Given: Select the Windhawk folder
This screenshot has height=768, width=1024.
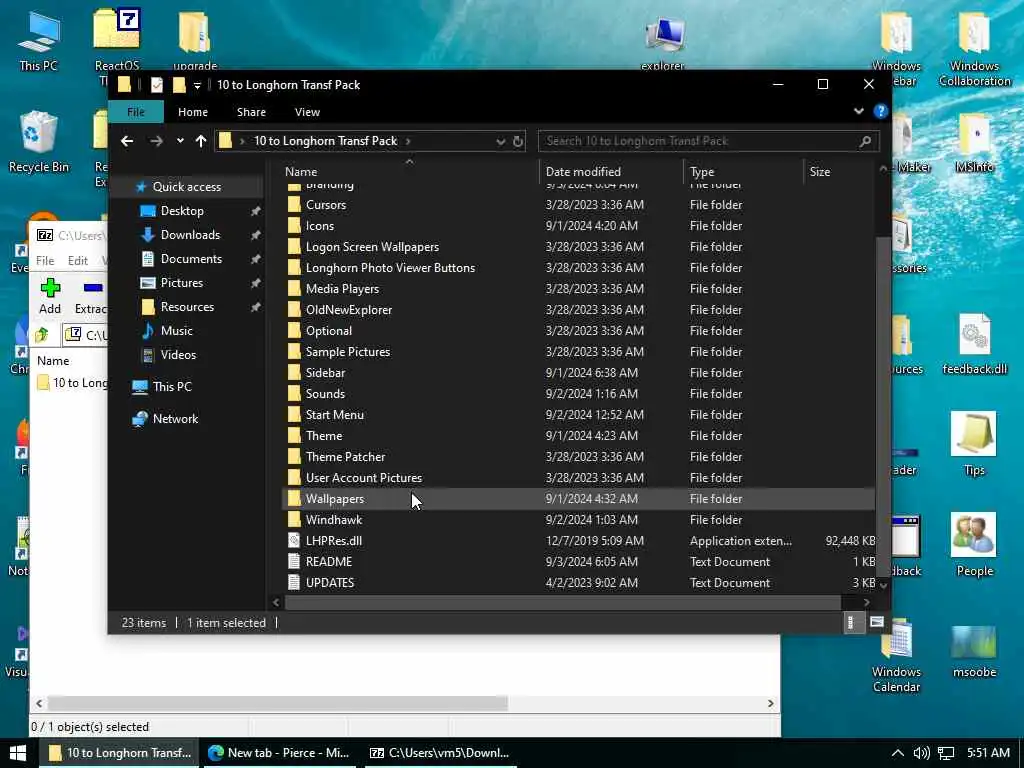Looking at the screenshot, I should (x=334, y=520).
